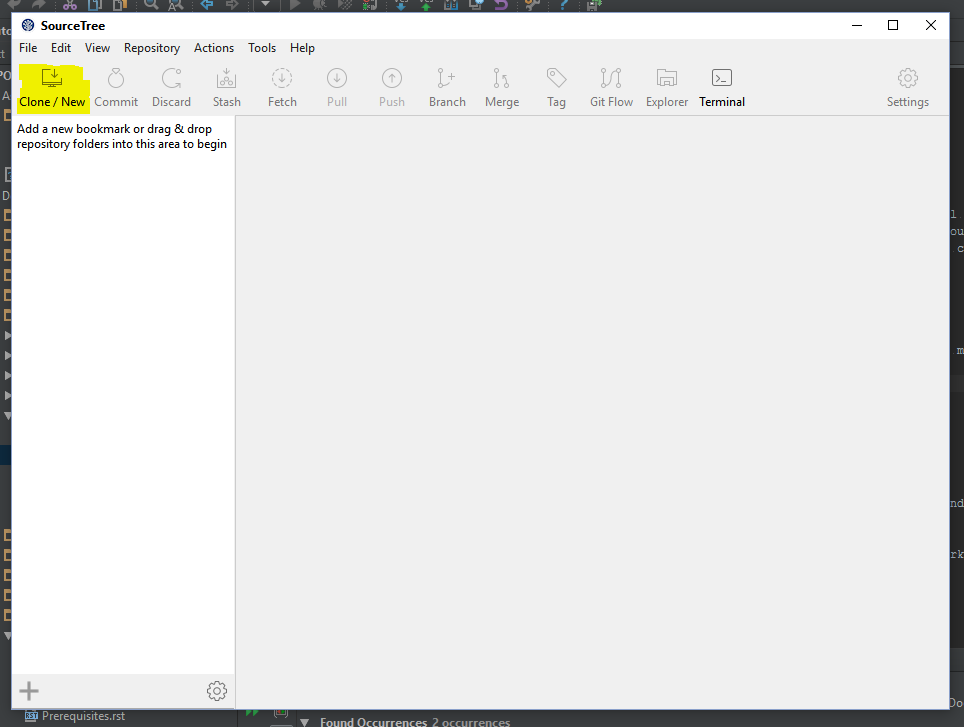Open the Stash tool
Image resolution: width=964 pixels, height=727 pixels.
pyautogui.click(x=227, y=88)
